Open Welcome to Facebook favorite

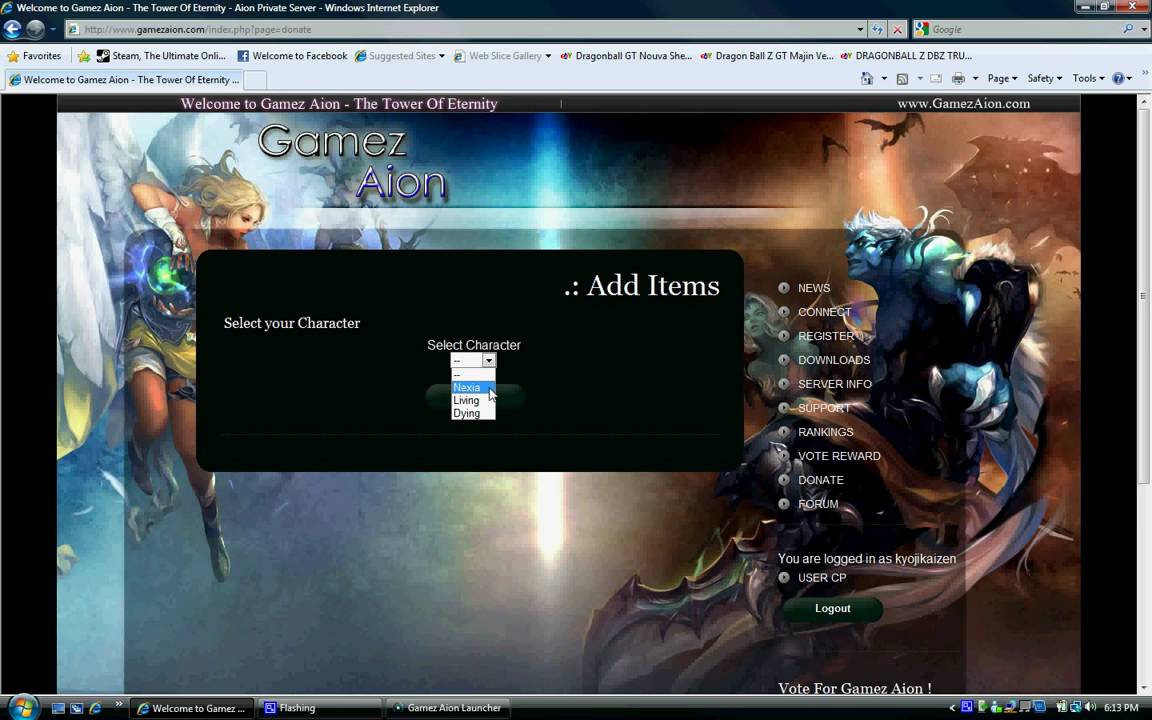click(292, 56)
